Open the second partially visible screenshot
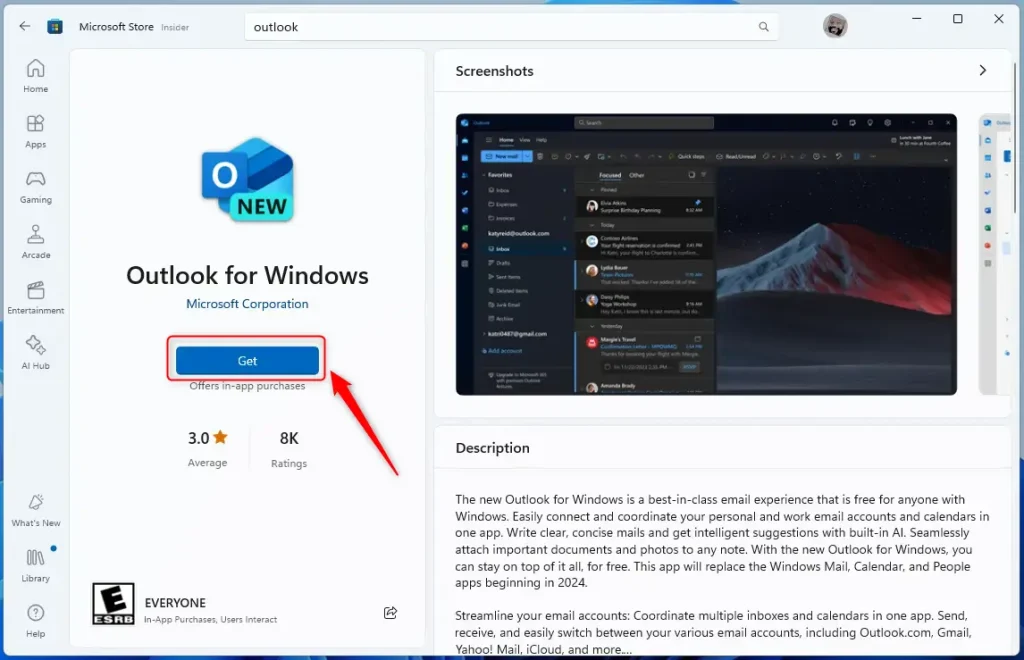Image resolution: width=1024 pixels, height=660 pixels. [x=995, y=254]
